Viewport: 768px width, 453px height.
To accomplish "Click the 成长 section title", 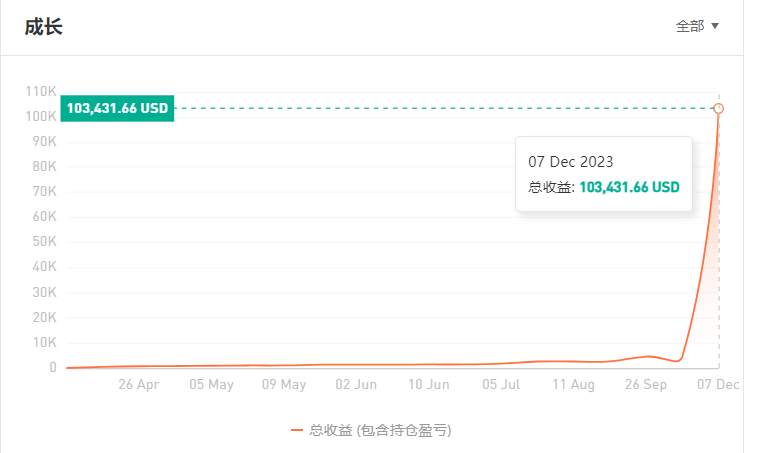I will coord(44,26).
